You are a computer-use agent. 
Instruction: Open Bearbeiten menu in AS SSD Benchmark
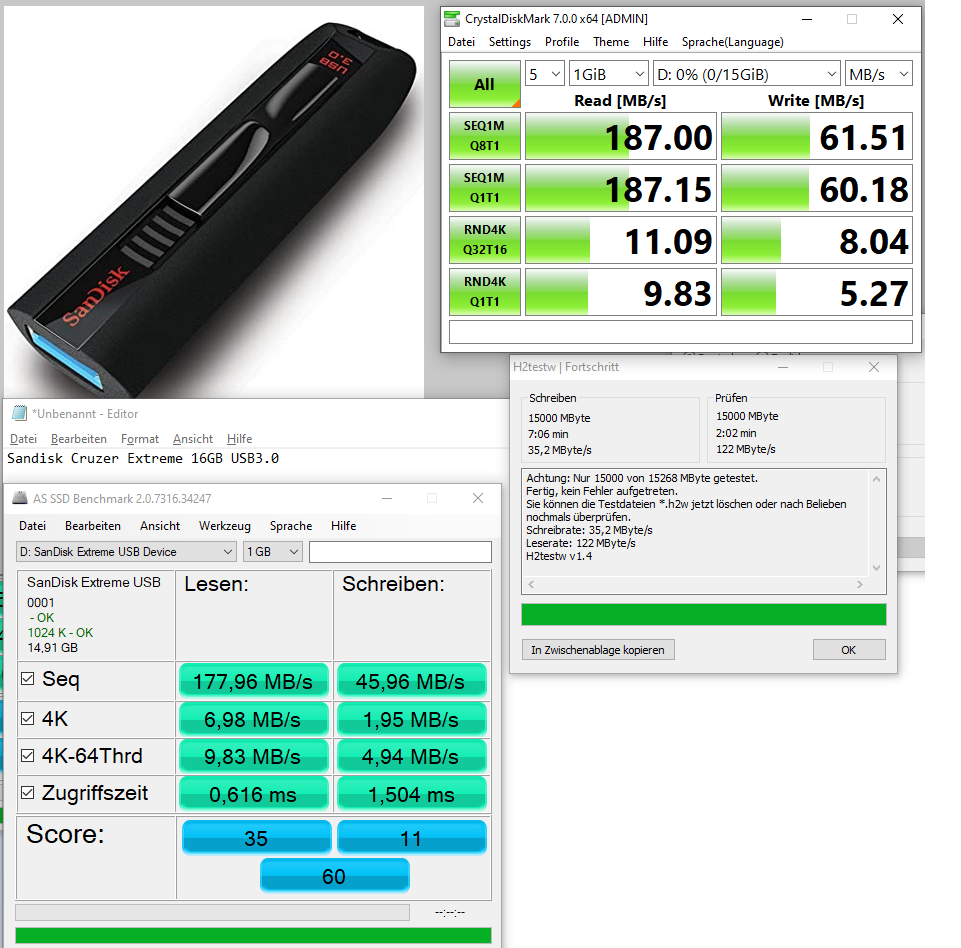click(93, 526)
